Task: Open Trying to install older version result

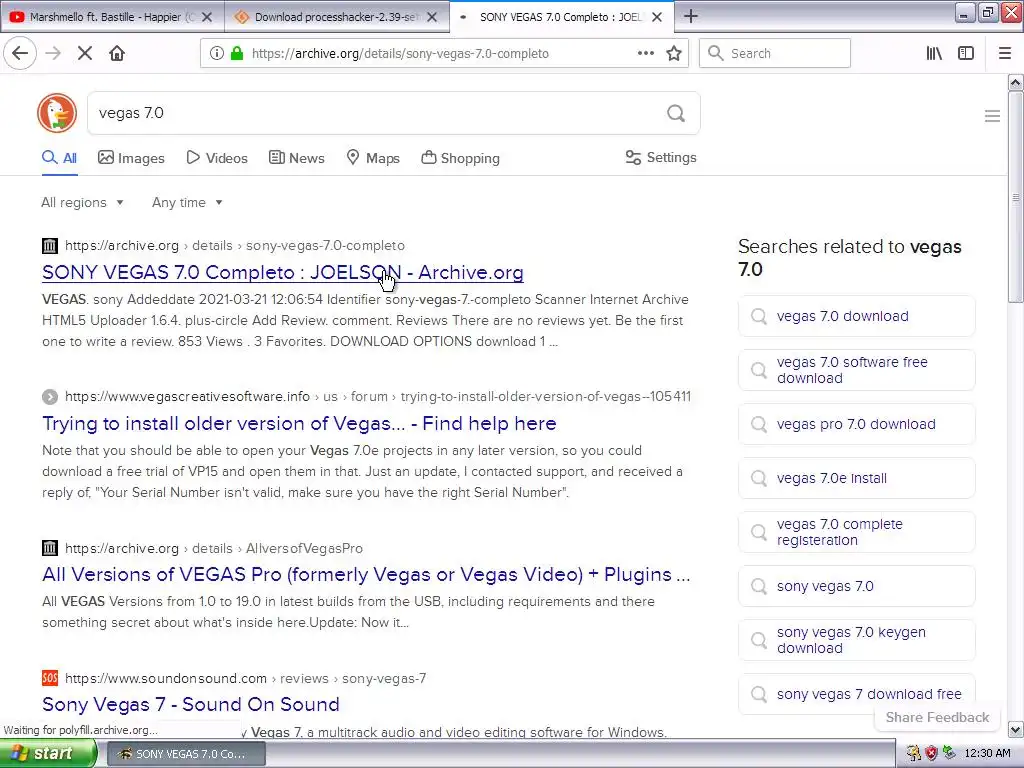Action: [299, 423]
